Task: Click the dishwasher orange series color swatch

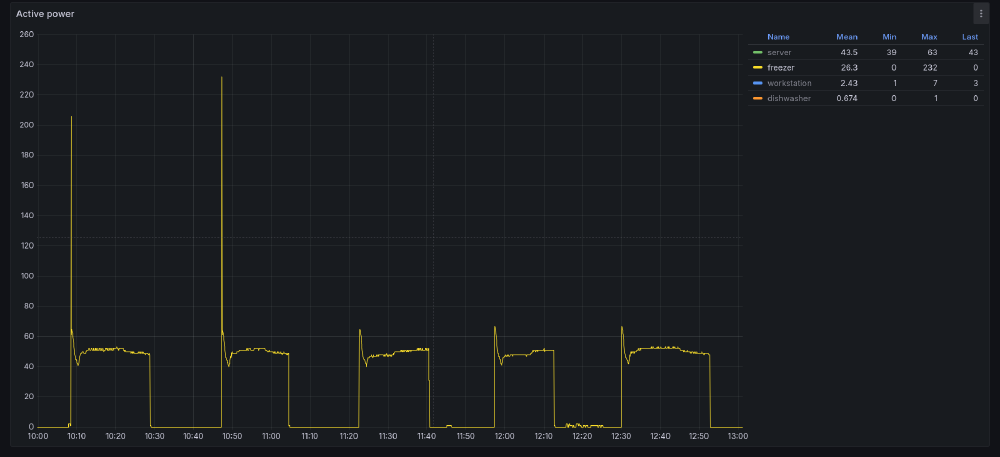Action: coord(758,98)
